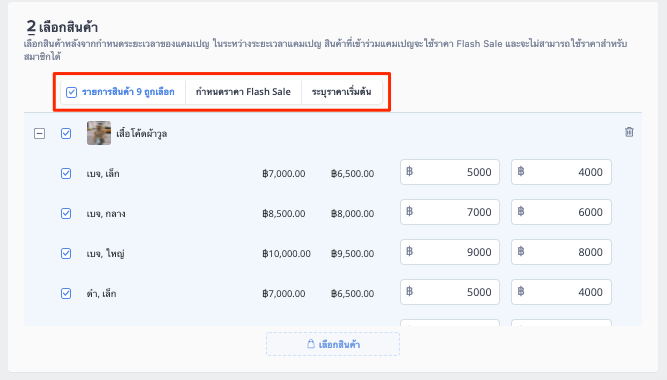The width and height of the screenshot is (667, 380).
Task: Click the ฿9,500.00 price text
Action: [x=353, y=254]
